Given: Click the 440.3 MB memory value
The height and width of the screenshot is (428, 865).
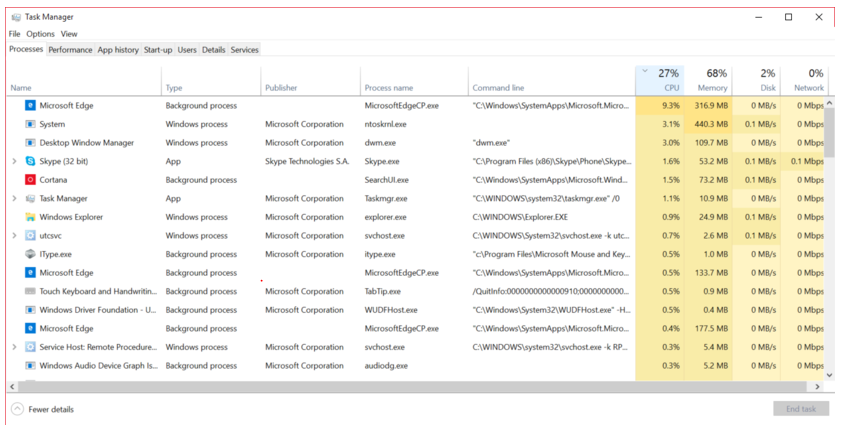Looking at the screenshot, I should pos(711,124).
